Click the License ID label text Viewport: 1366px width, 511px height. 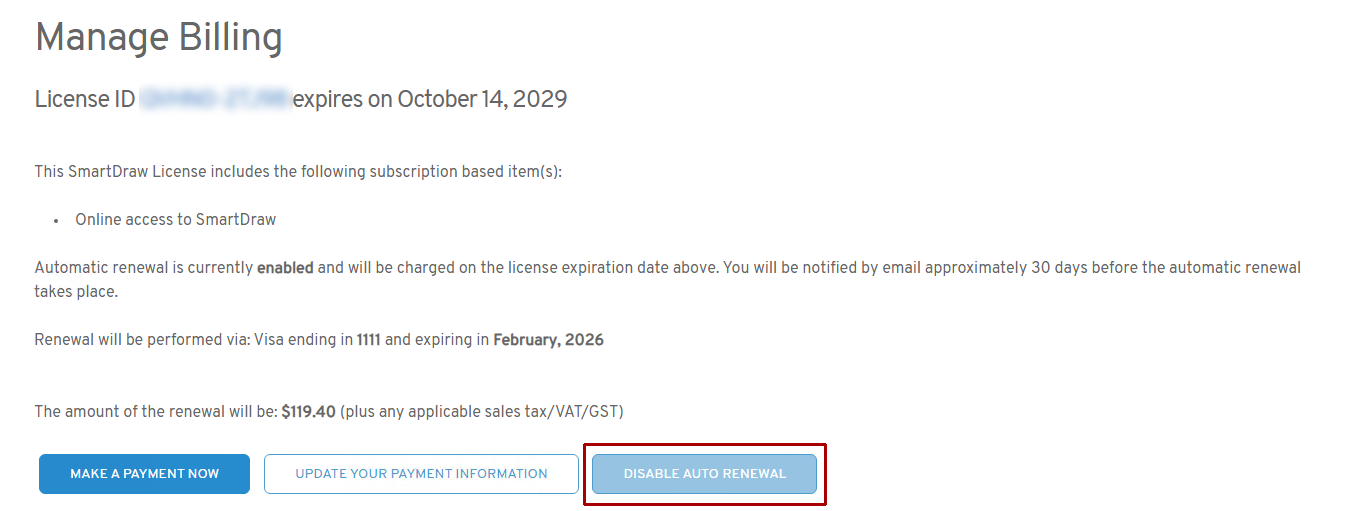tap(84, 100)
